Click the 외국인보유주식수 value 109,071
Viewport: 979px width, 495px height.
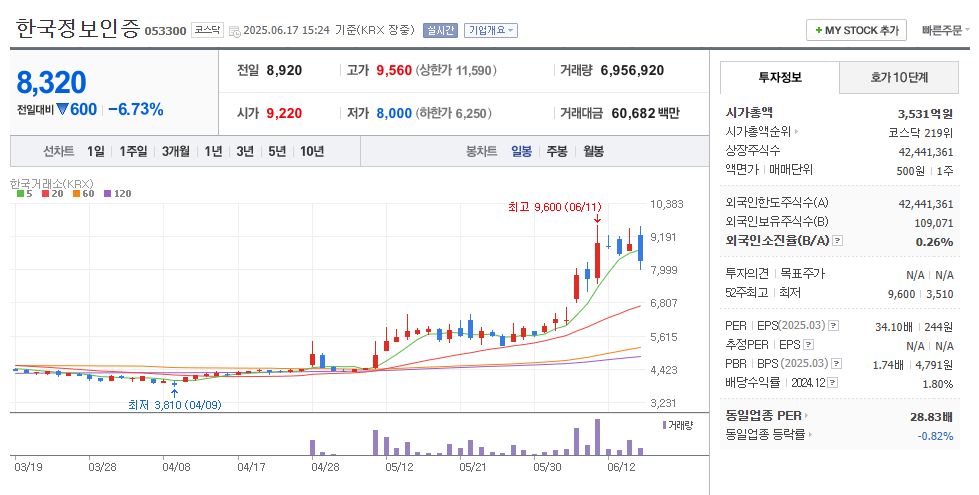click(x=934, y=222)
